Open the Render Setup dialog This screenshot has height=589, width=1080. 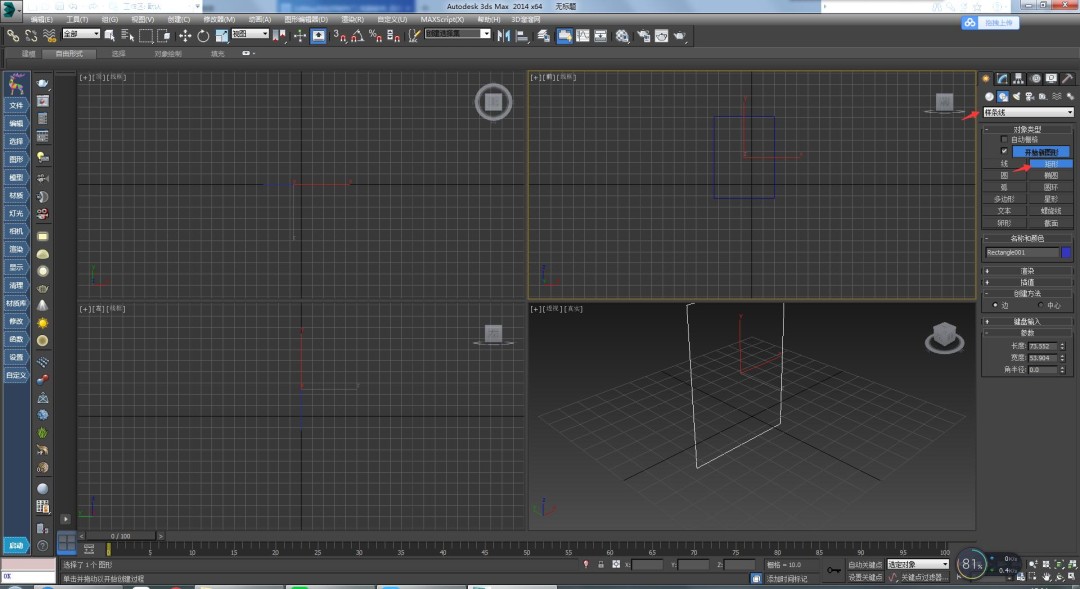pos(644,36)
